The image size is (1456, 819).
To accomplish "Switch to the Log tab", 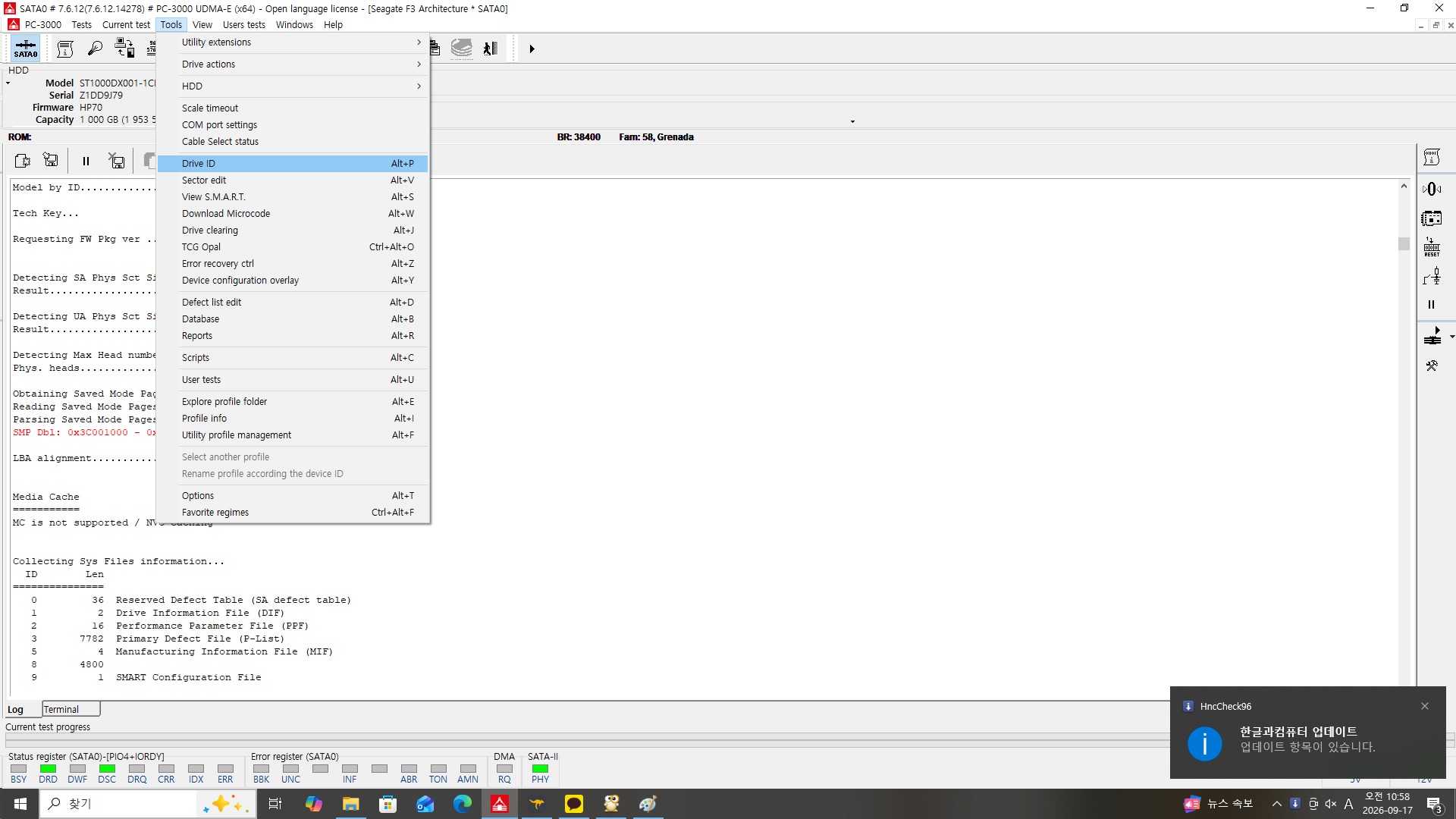I will (x=21, y=710).
